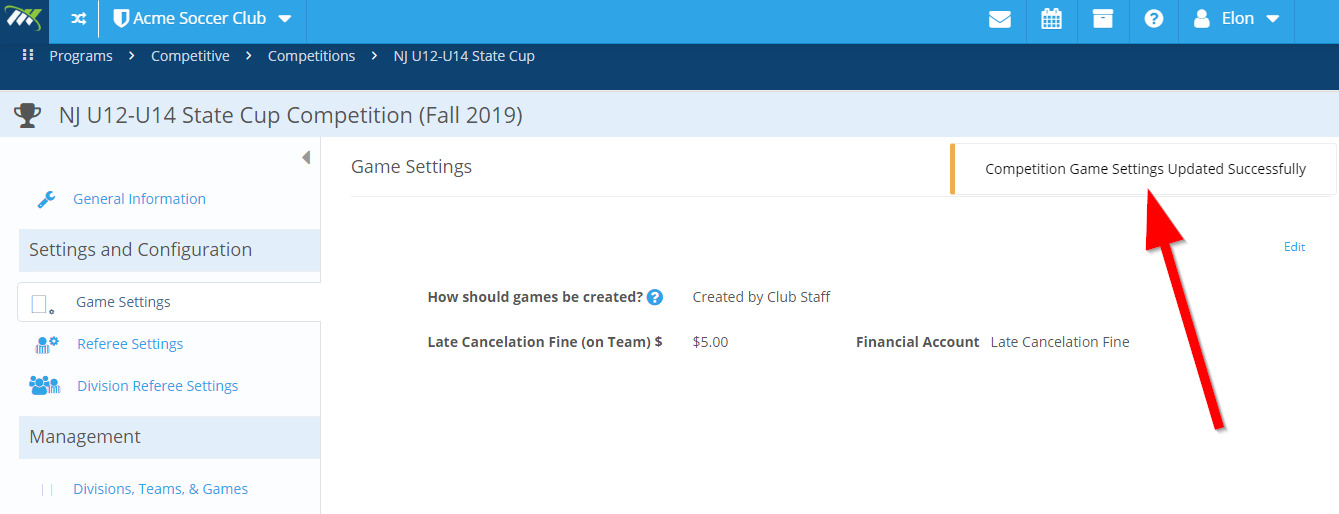The image size is (1339, 514).
Task: Open the calendar icon in header
Action: point(1051,19)
